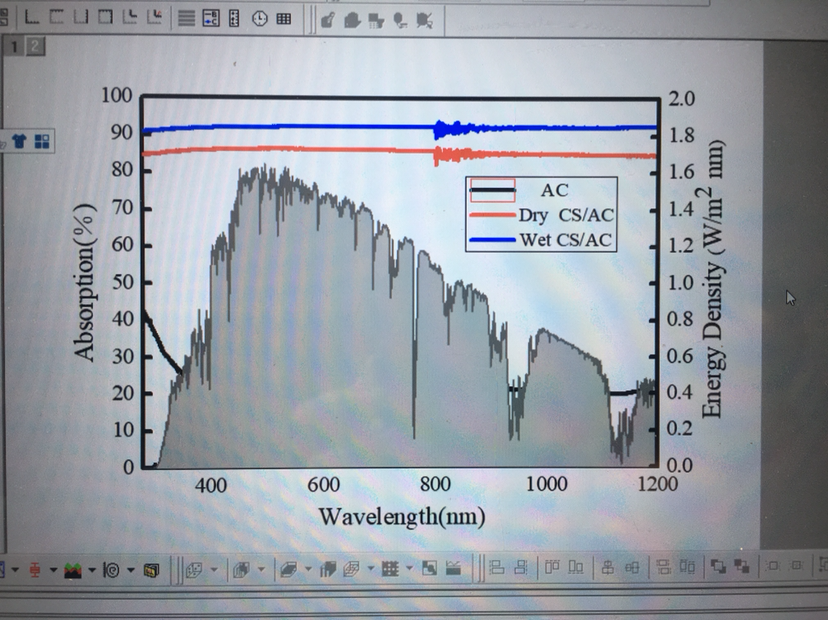828x620 pixels.
Task: Click the Wet CS/AC legend entry
Action: (x=541, y=240)
